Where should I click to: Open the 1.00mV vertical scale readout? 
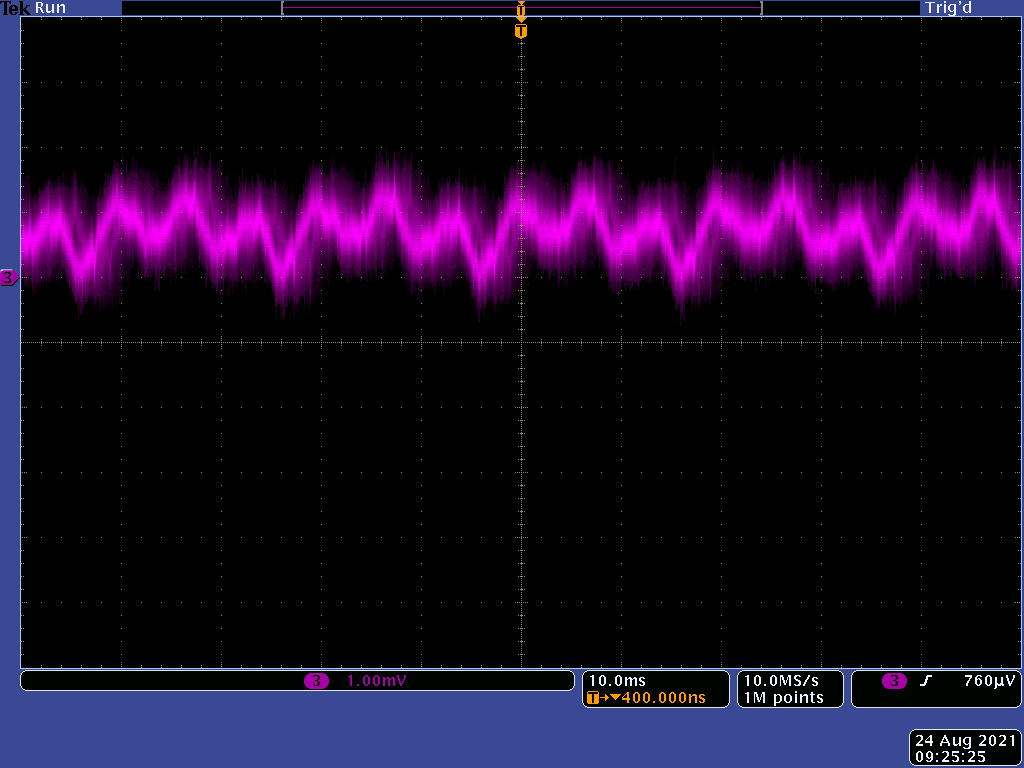coord(376,681)
